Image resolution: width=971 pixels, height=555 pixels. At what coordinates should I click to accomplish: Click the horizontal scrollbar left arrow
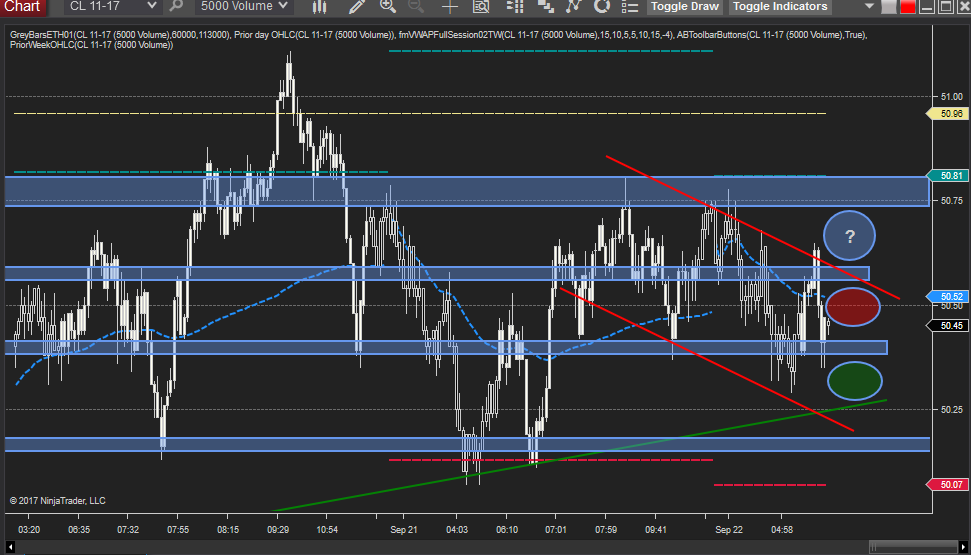click(10, 548)
